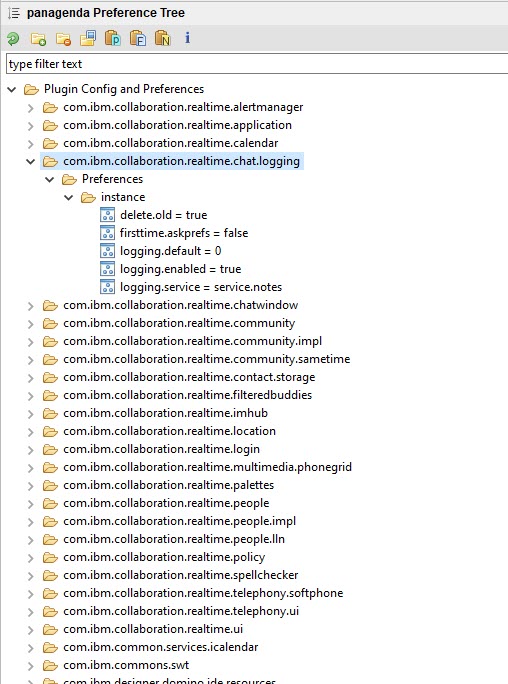Viewport: 508px width, 684px height.
Task: Expand the realtime.login plugin node
Action: (x=31, y=450)
